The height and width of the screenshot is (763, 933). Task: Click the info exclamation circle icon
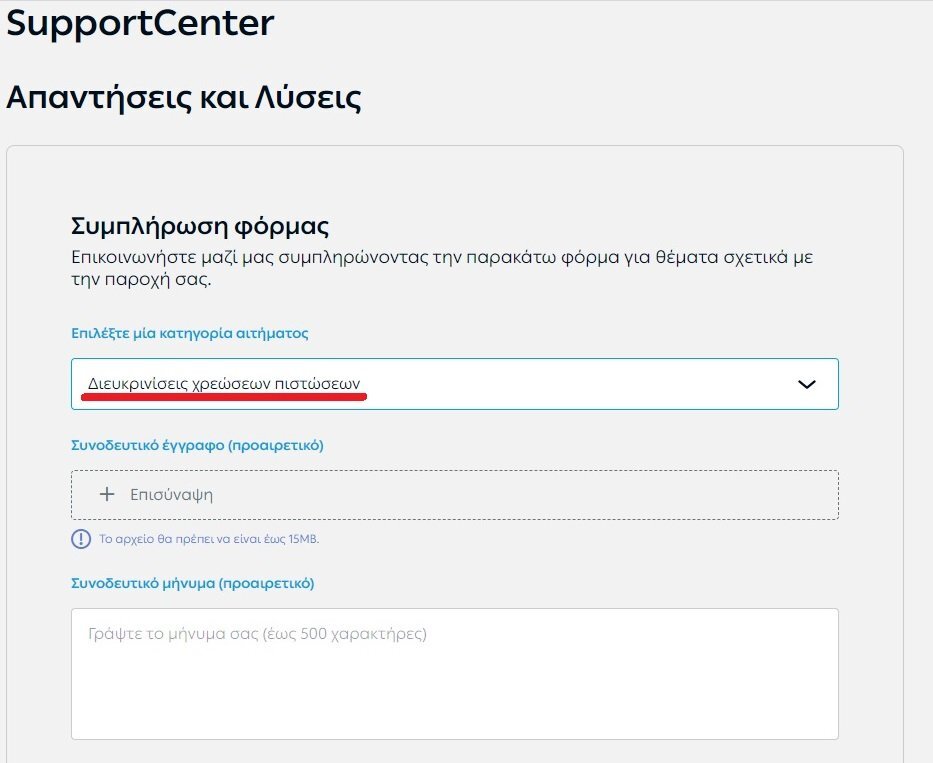(81, 539)
